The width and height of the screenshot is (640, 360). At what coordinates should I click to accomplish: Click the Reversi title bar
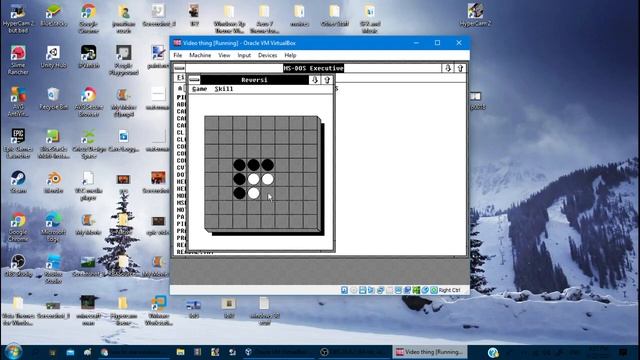[x=254, y=80]
